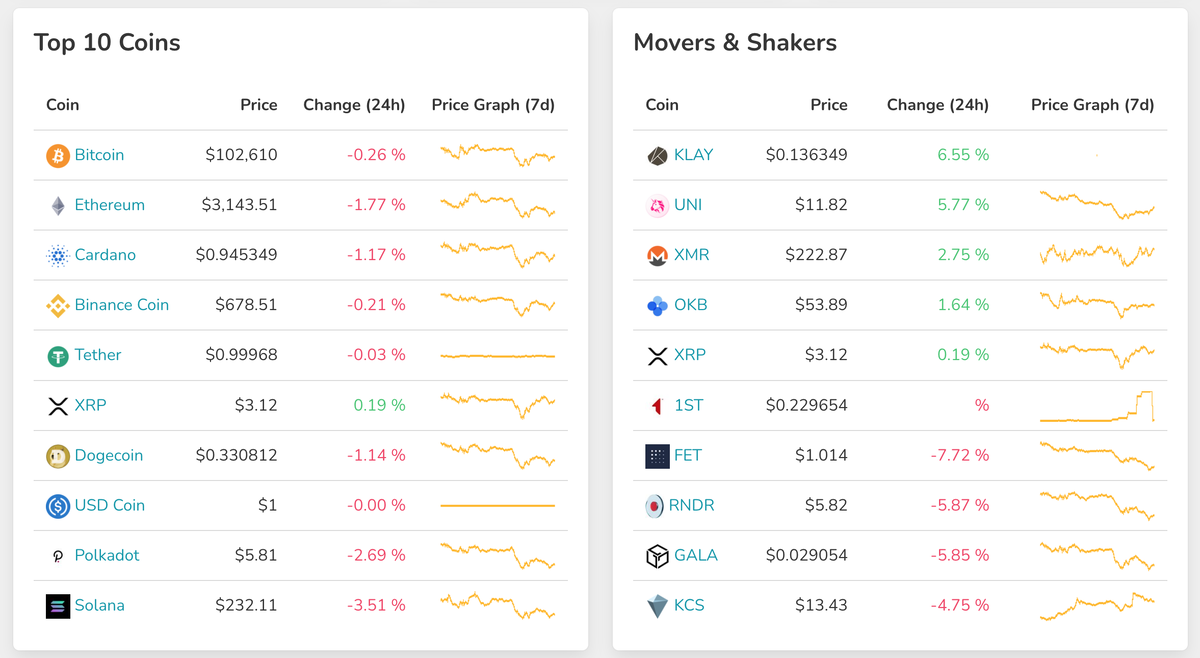Click the Tether green icon
1200x658 pixels.
tap(58, 356)
